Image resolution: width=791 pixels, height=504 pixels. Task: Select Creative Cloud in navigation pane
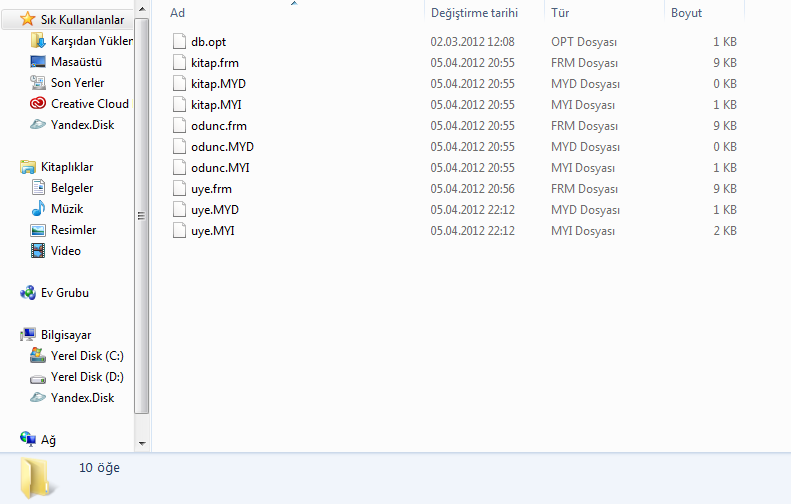click(x=90, y=103)
